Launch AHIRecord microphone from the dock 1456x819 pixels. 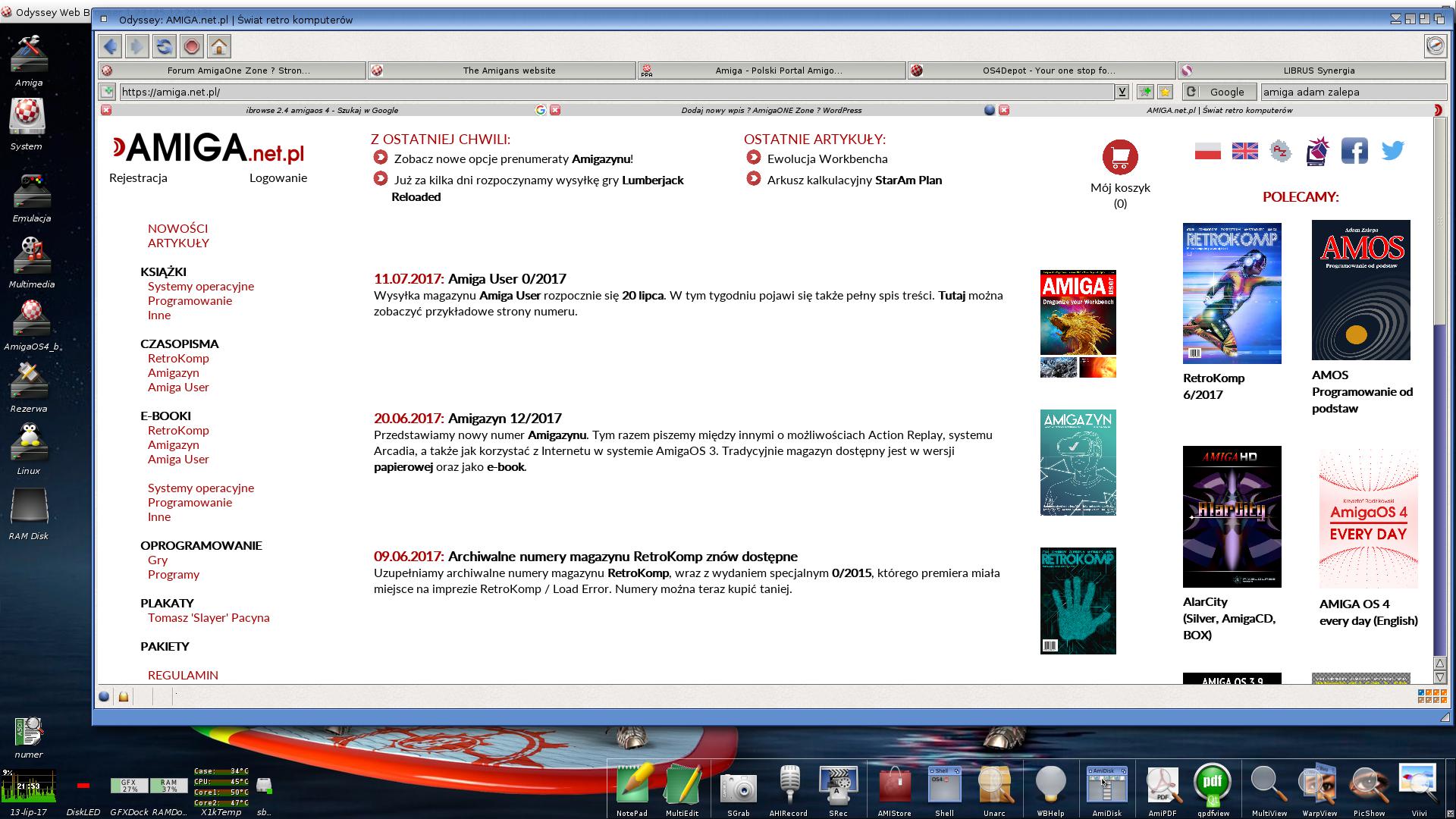click(x=789, y=784)
